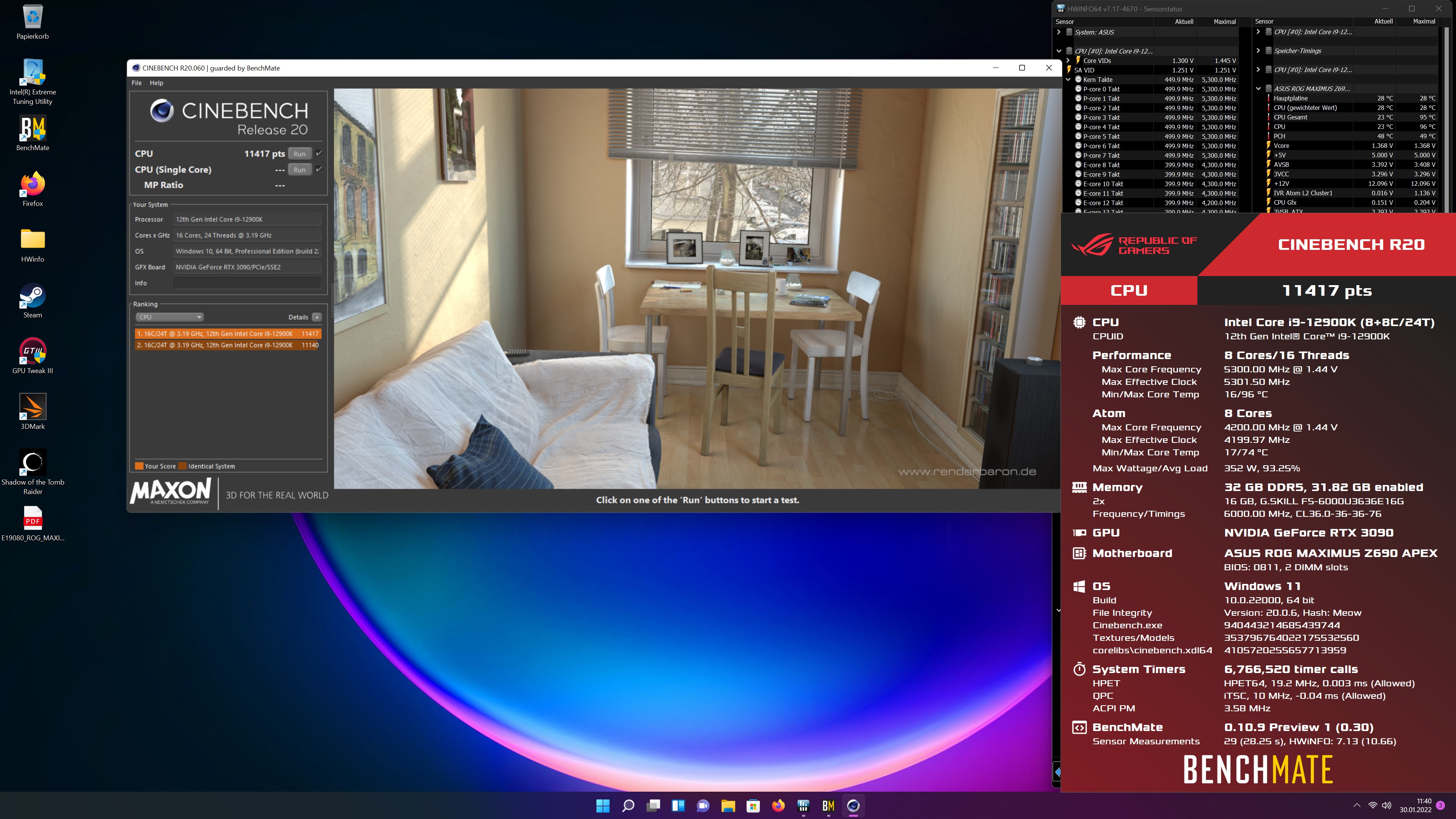This screenshot has height=819, width=1456.
Task: Open the CPU ranking dropdown
Action: click(169, 317)
